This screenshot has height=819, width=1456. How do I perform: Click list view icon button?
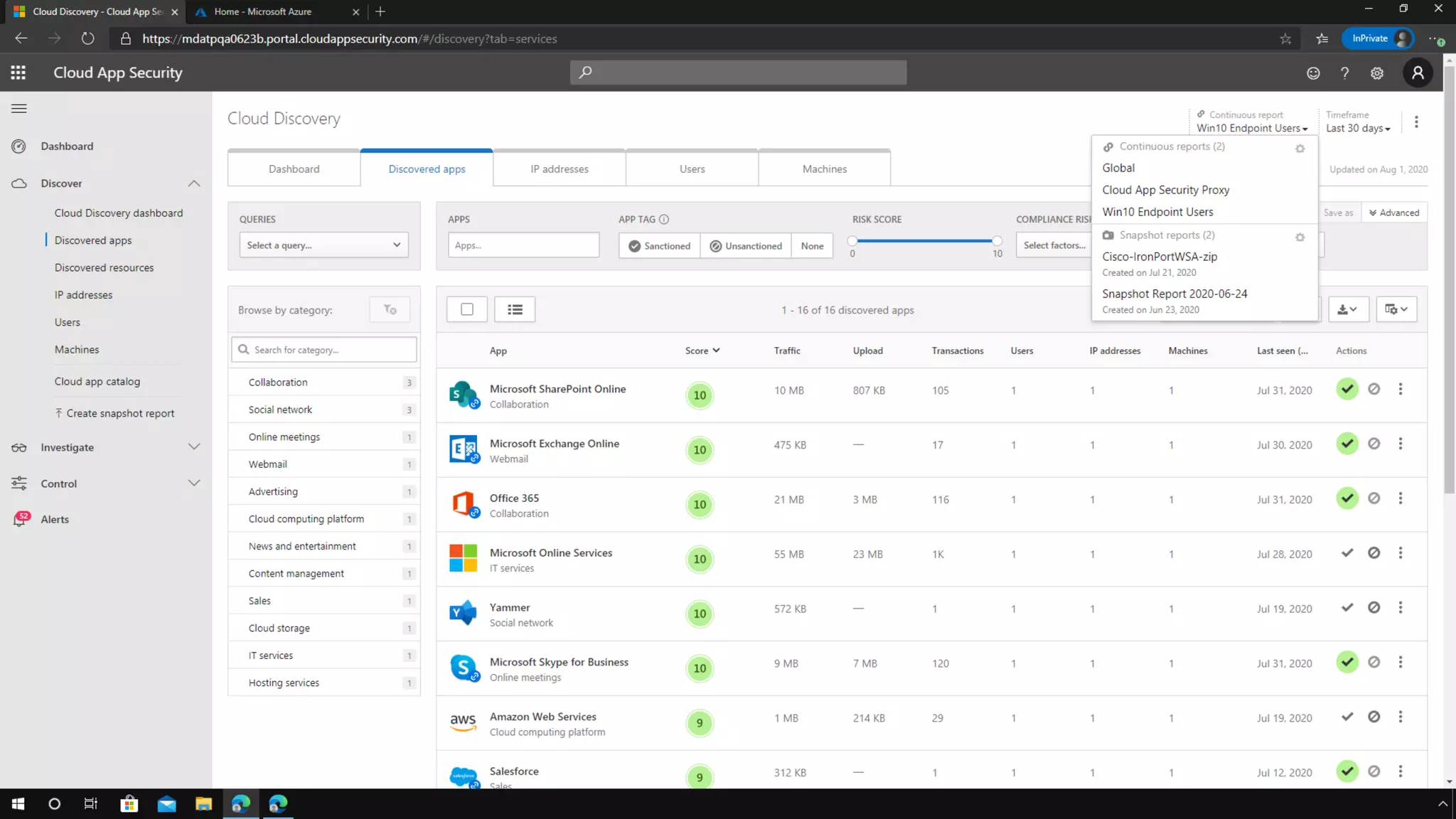click(x=515, y=309)
